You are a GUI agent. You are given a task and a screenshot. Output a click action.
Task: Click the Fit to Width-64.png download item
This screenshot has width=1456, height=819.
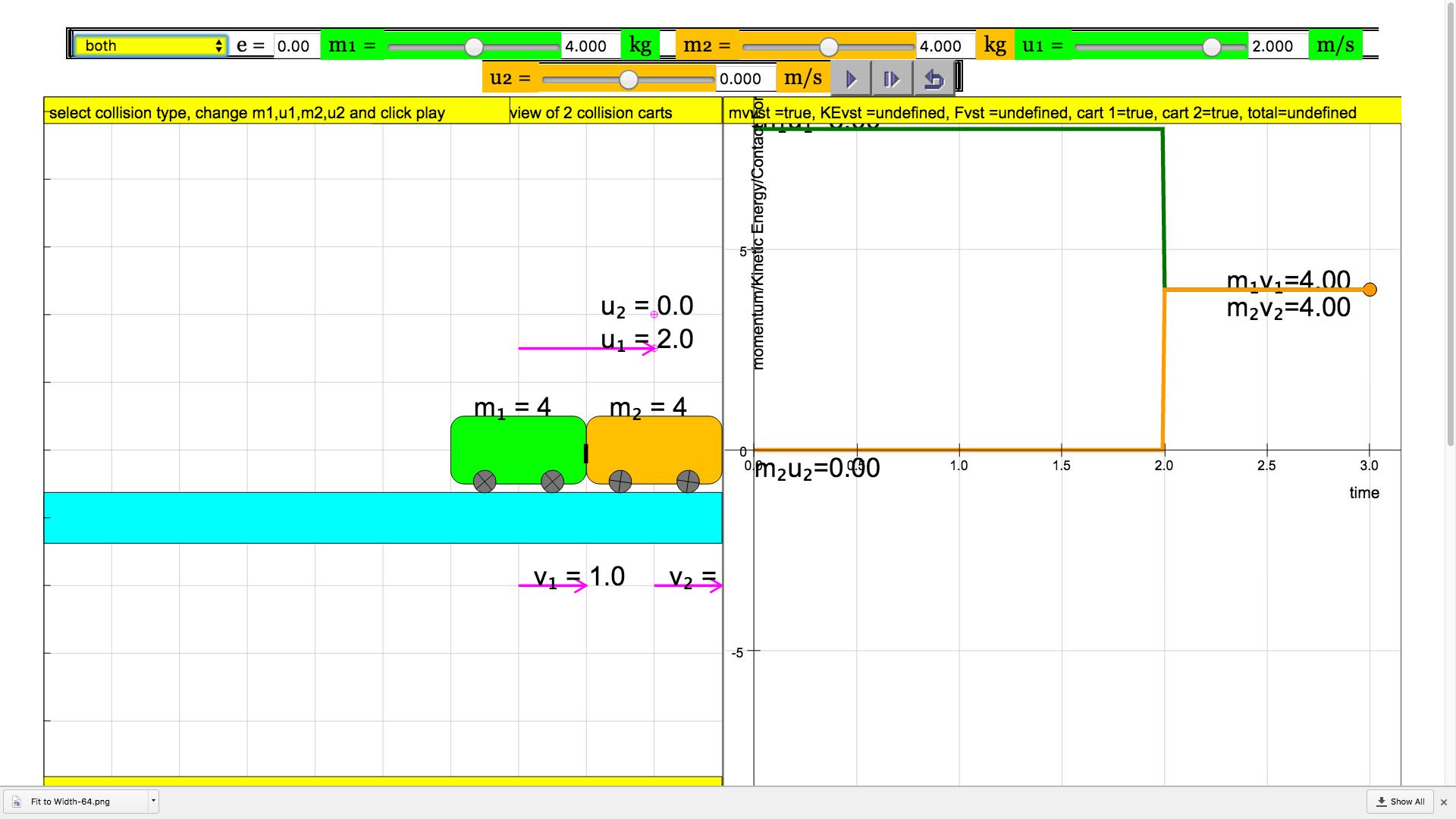(81, 802)
